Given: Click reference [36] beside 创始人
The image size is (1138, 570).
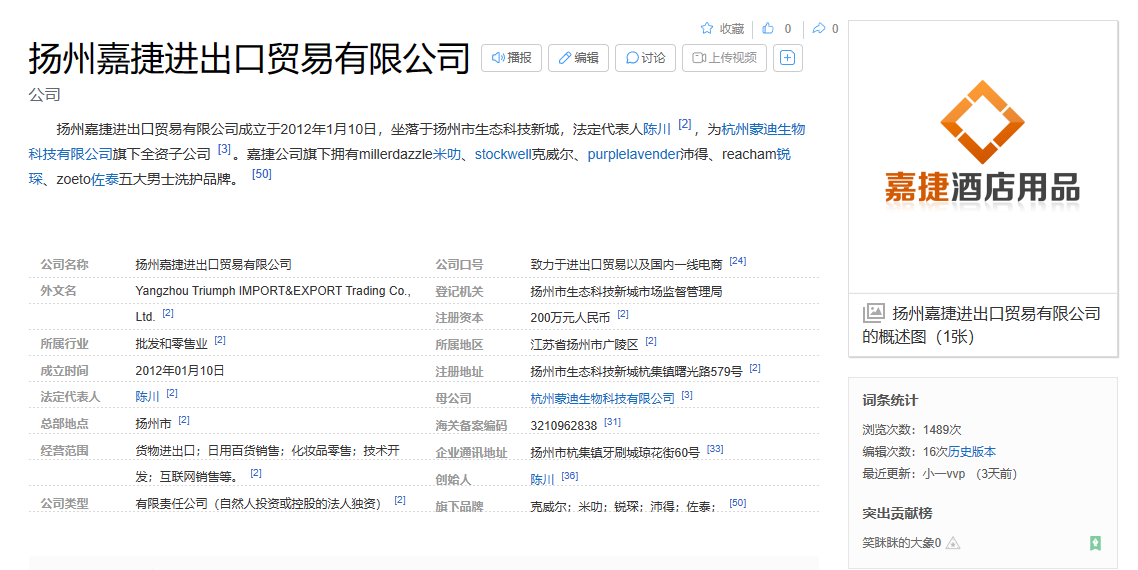Looking at the screenshot, I should tap(570, 476).
